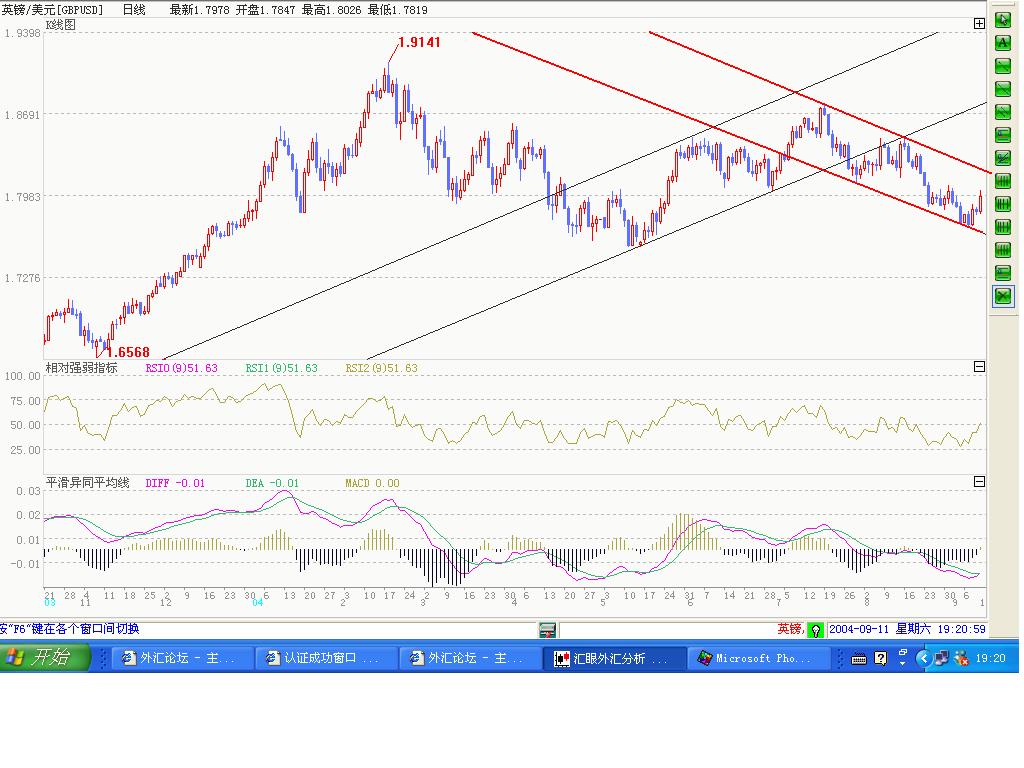
Task: Click 平滑异同平均线 pane title
Action: pos(88,483)
